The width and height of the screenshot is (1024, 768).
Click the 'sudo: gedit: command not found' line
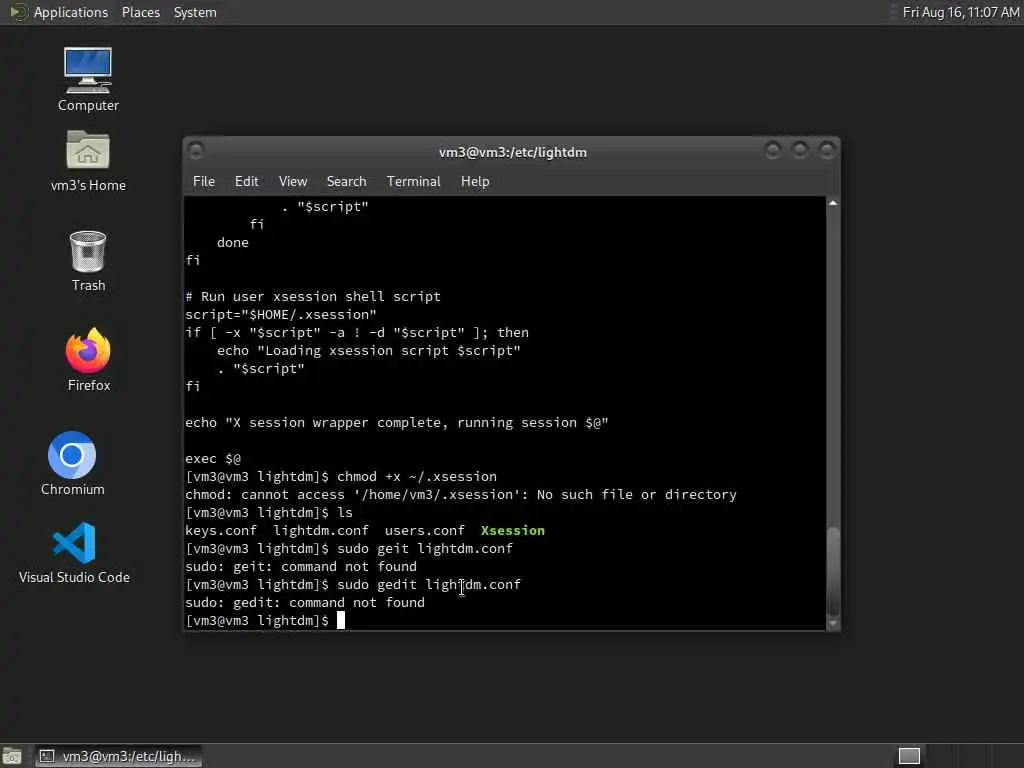305,602
